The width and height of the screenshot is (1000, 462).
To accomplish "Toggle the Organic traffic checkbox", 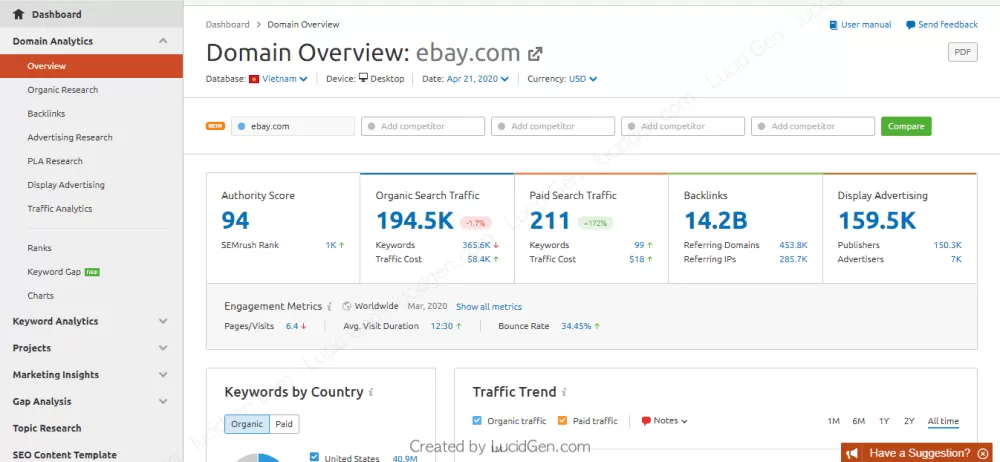I will [477, 421].
